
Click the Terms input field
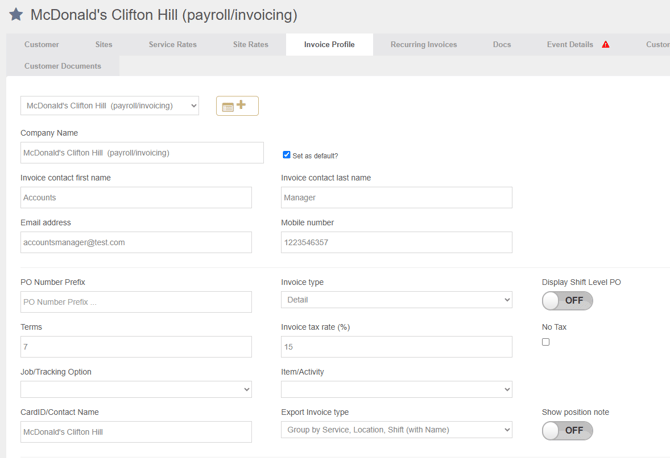coord(136,347)
